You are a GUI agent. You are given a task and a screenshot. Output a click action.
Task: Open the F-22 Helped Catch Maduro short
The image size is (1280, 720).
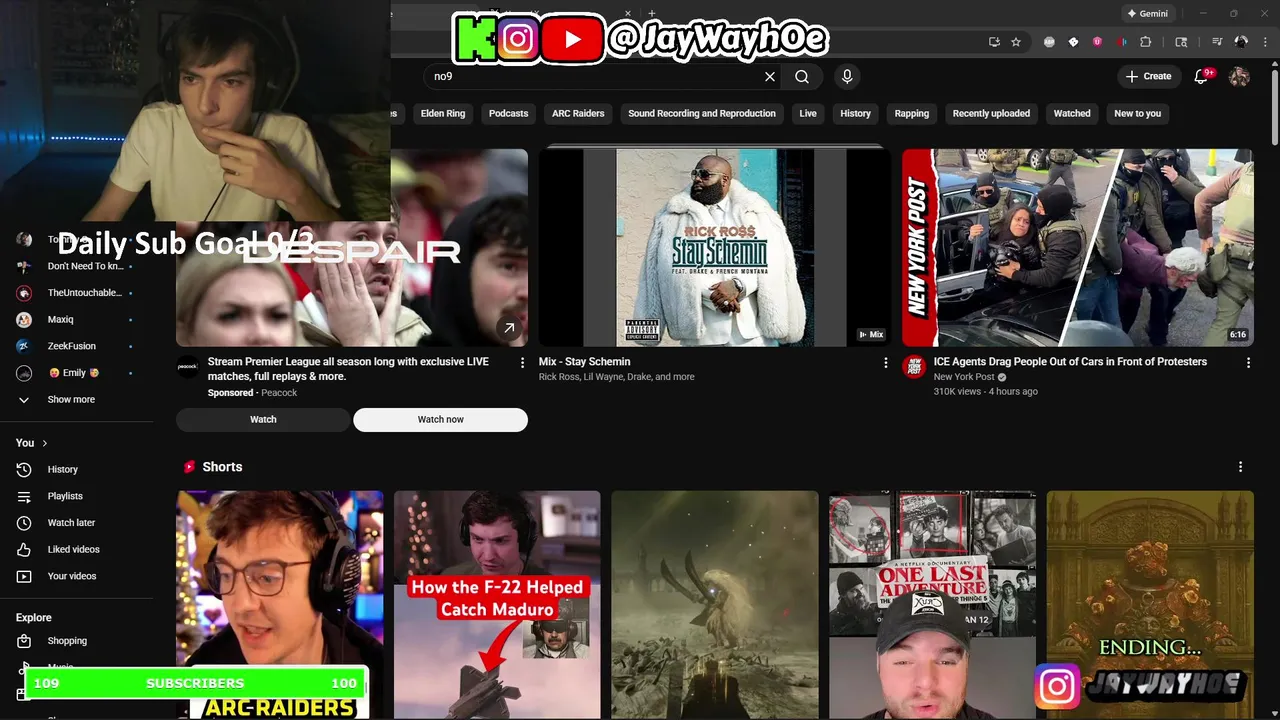497,604
